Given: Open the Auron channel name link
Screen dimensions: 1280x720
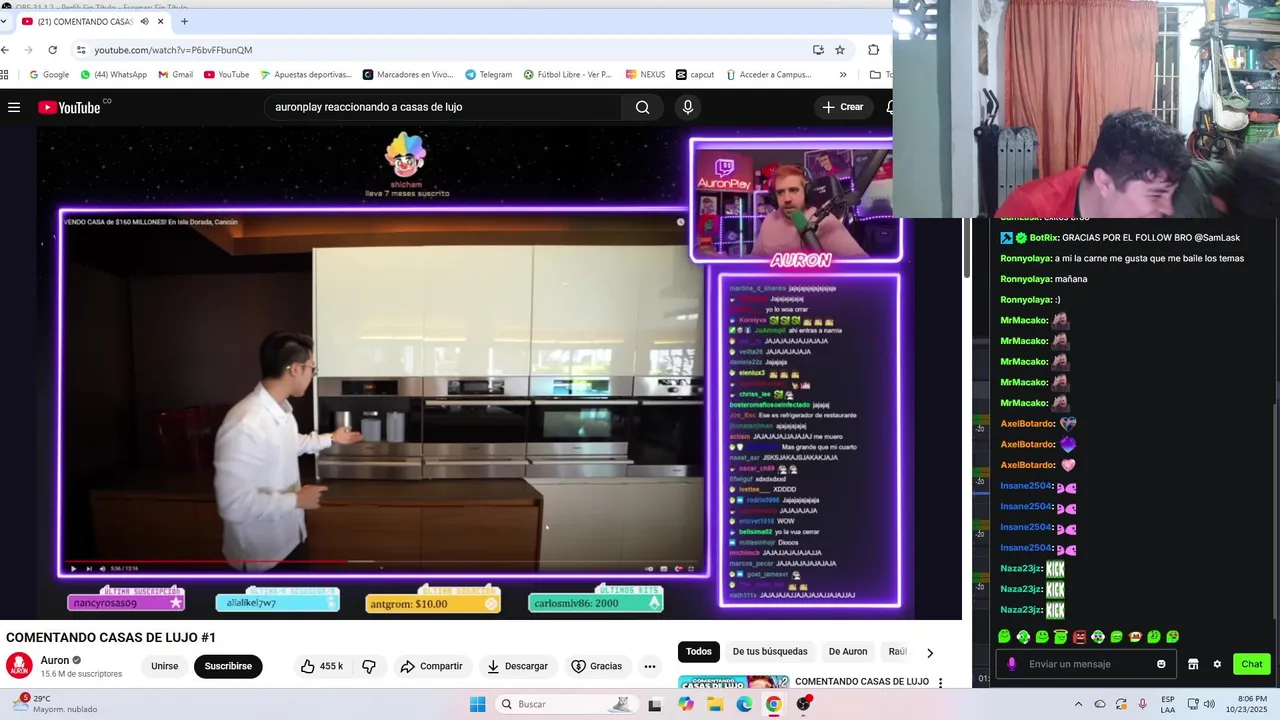Looking at the screenshot, I should (54, 660).
